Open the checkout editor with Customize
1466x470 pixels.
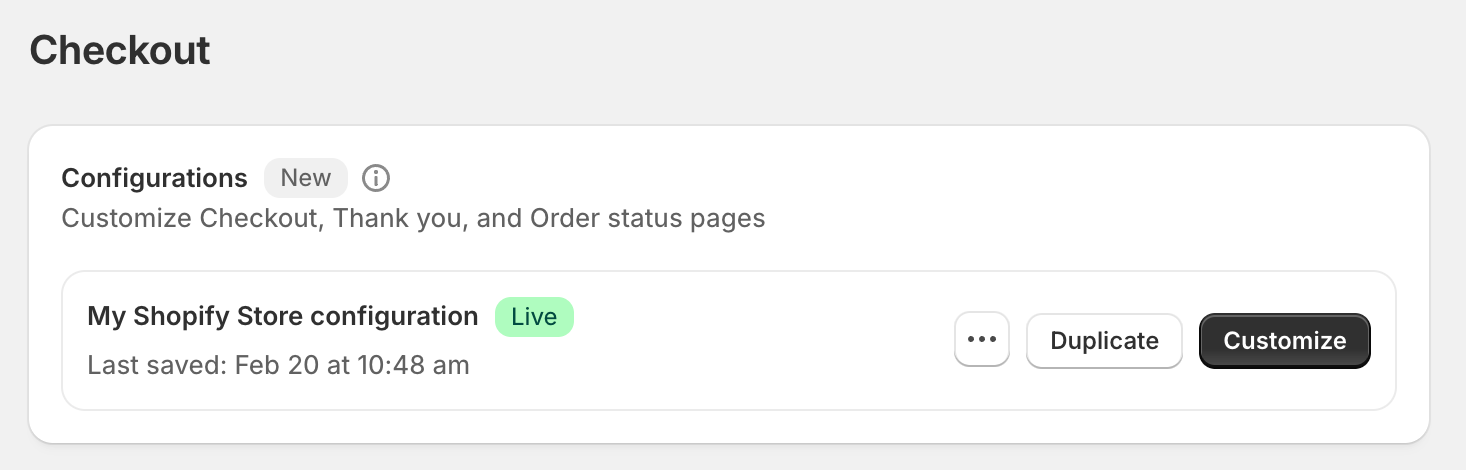click(x=1284, y=340)
